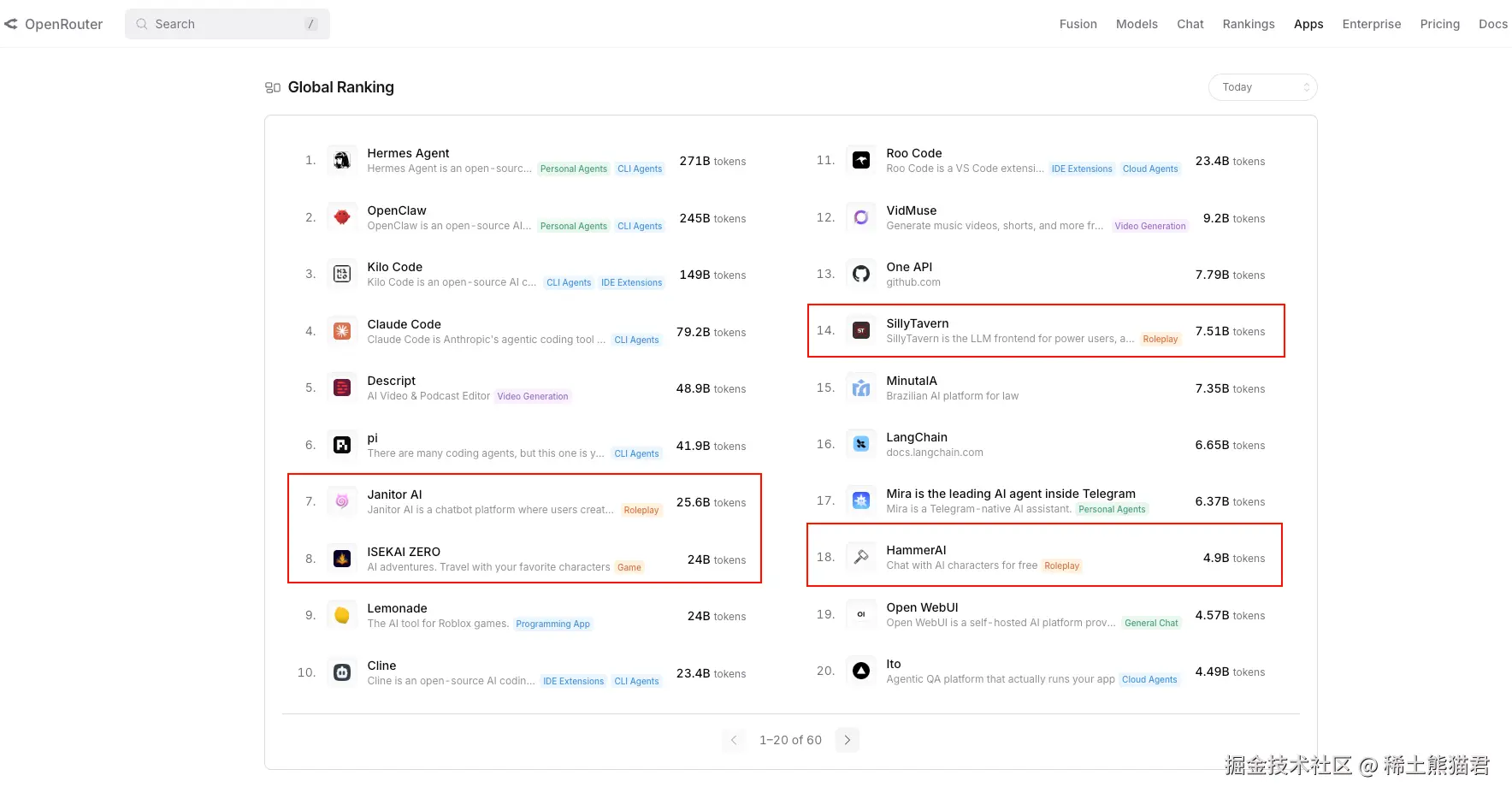Click the ISEKAI ZERO app icon

[342, 559]
